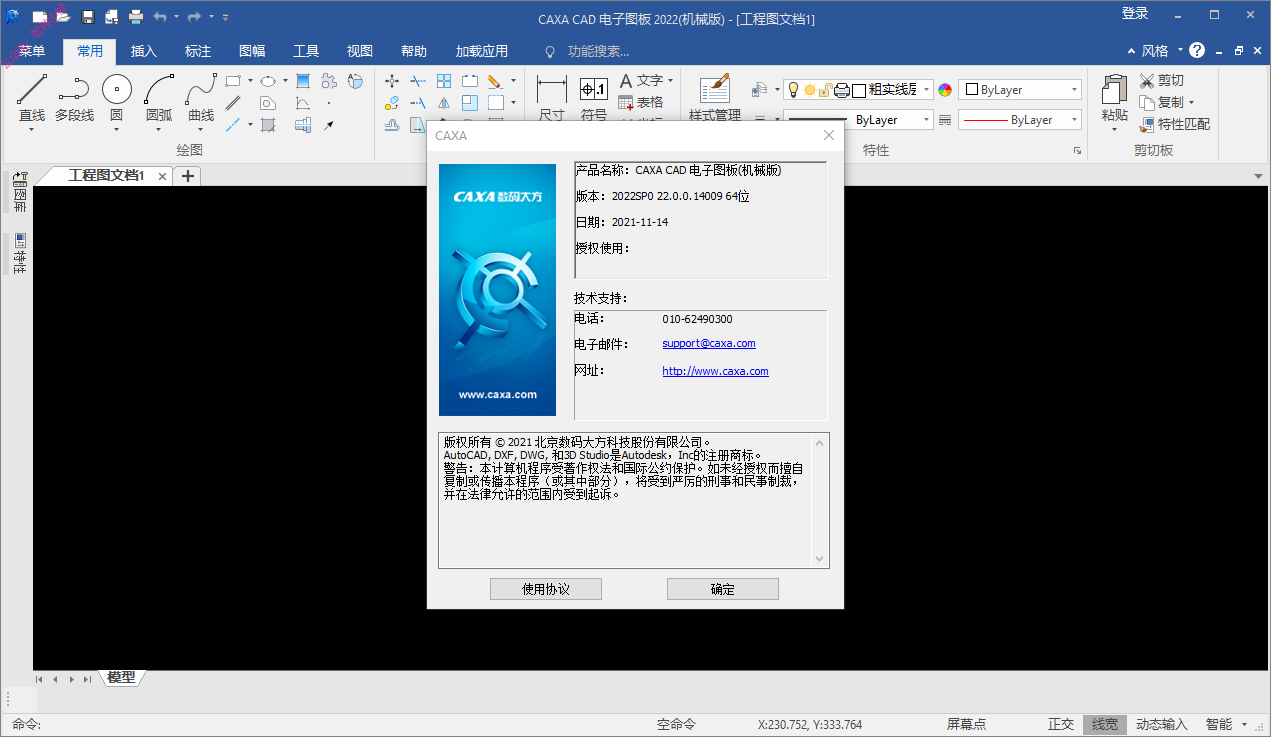Switch to the 视图 ribbon tab
This screenshot has width=1271, height=737.
[360, 51]
